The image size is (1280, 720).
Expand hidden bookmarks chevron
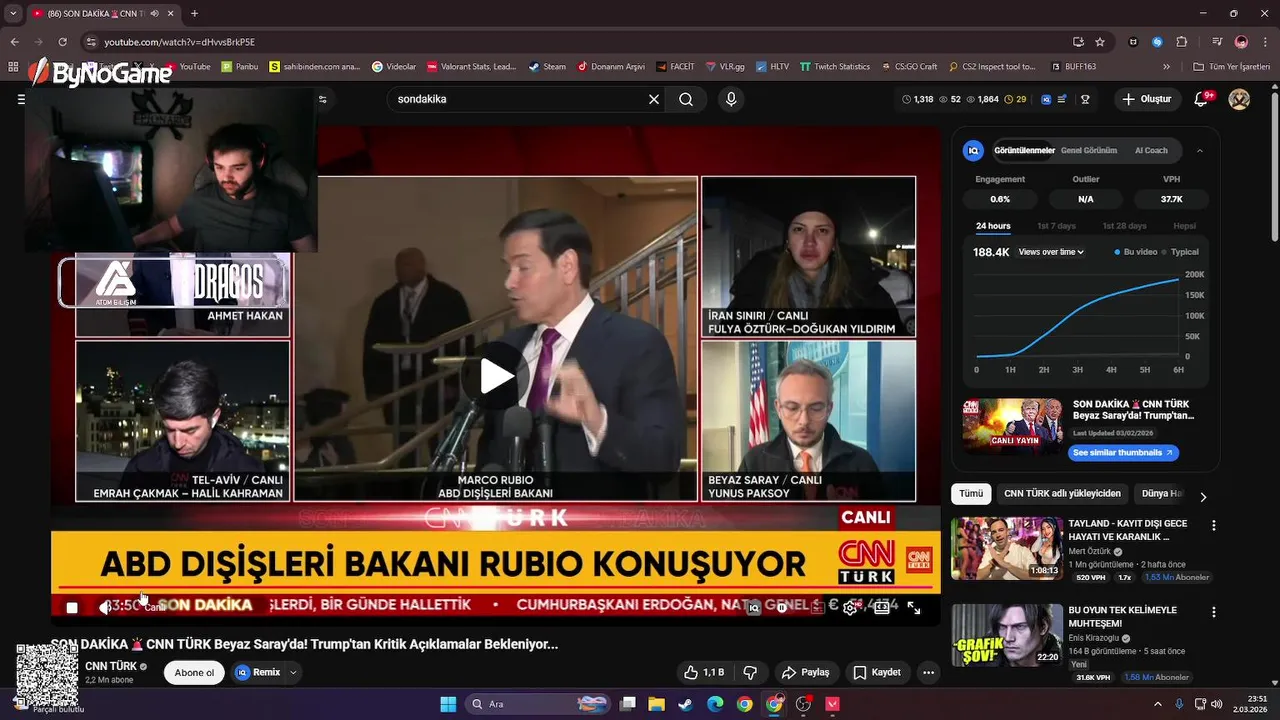(x=1167, y=67)
